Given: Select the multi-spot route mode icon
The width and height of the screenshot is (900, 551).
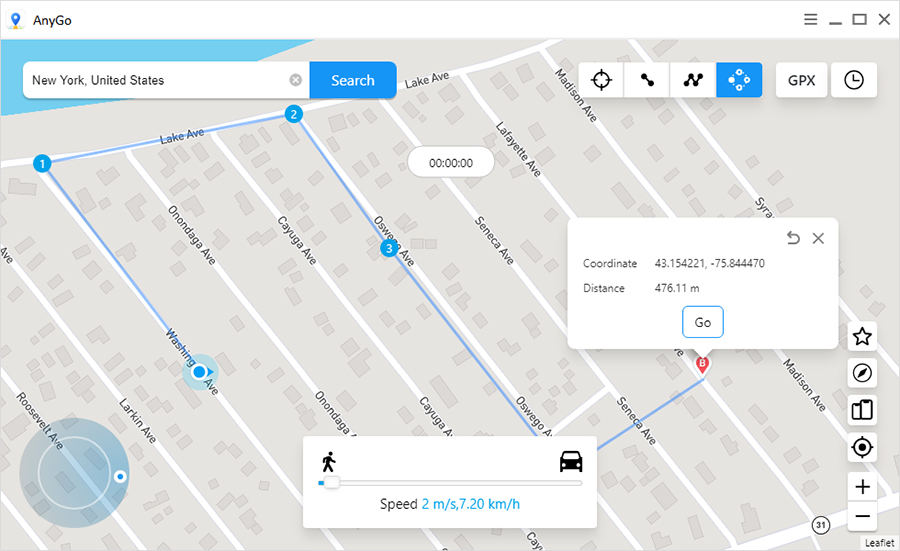Looking at the screenshot, I should 693,80.
